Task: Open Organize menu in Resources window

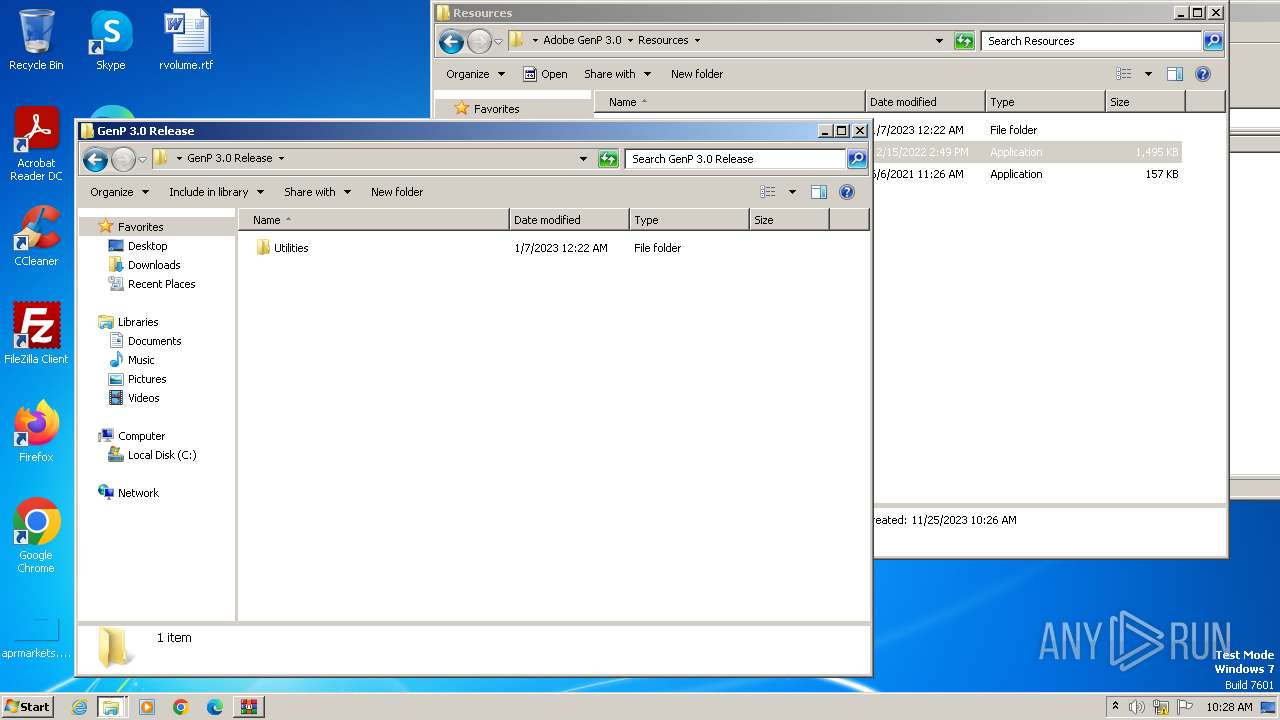Action: coord(475,74)
